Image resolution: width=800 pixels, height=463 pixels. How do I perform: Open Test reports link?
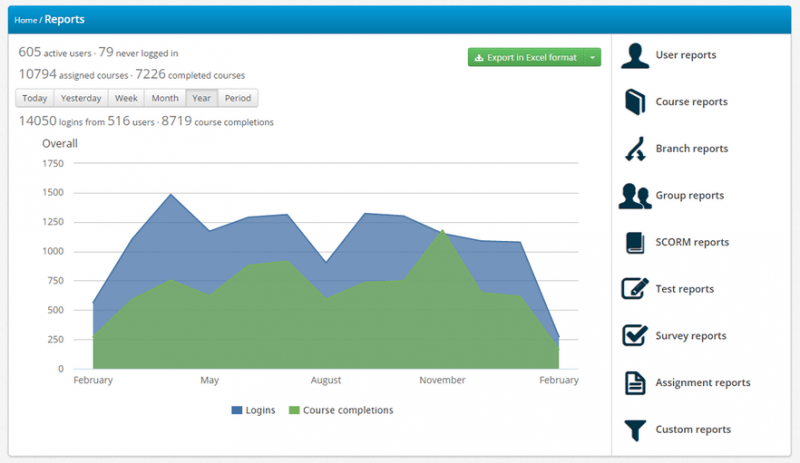(x=684, y=289)
